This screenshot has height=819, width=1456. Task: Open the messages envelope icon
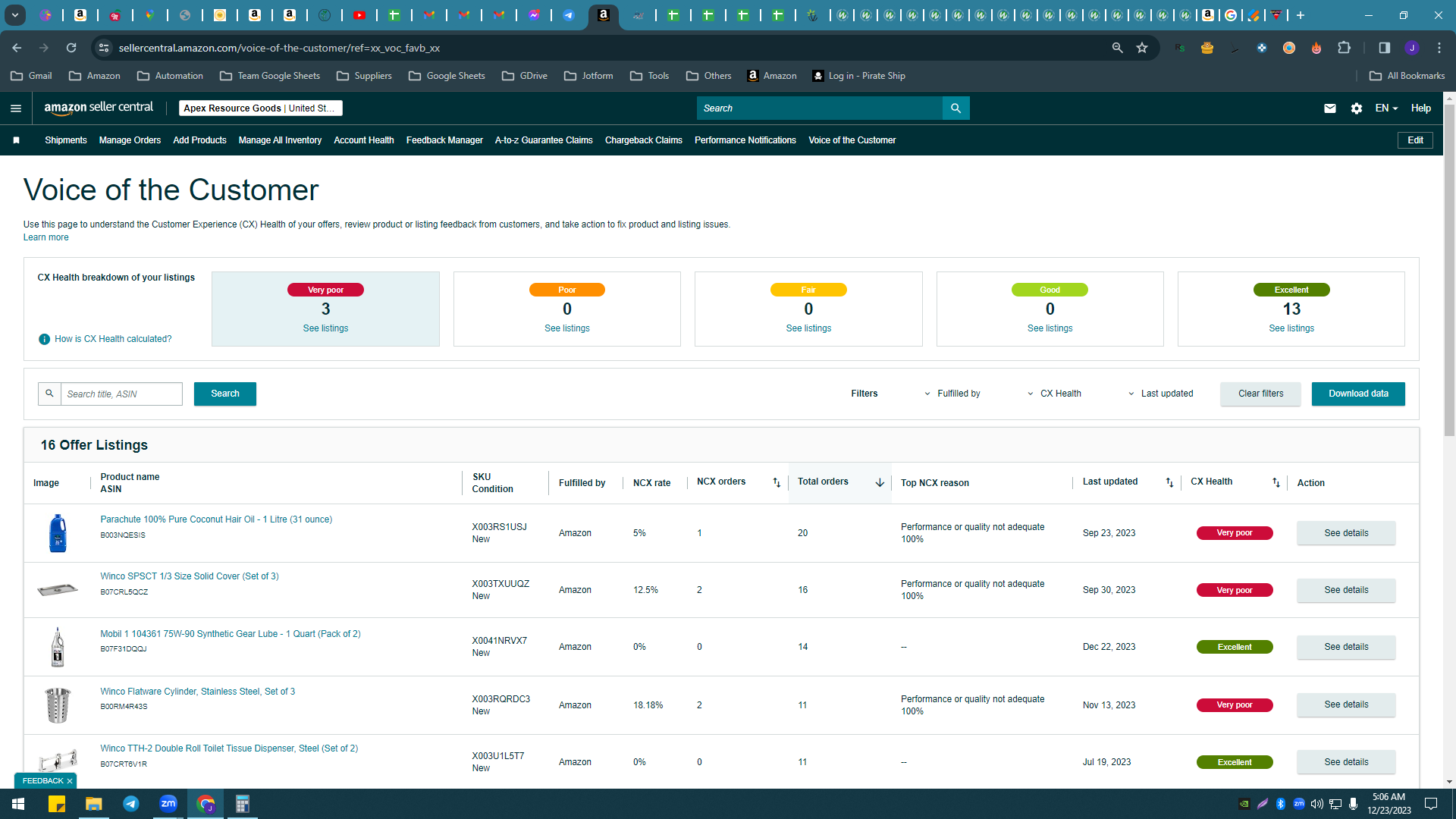coord(1329,108)
